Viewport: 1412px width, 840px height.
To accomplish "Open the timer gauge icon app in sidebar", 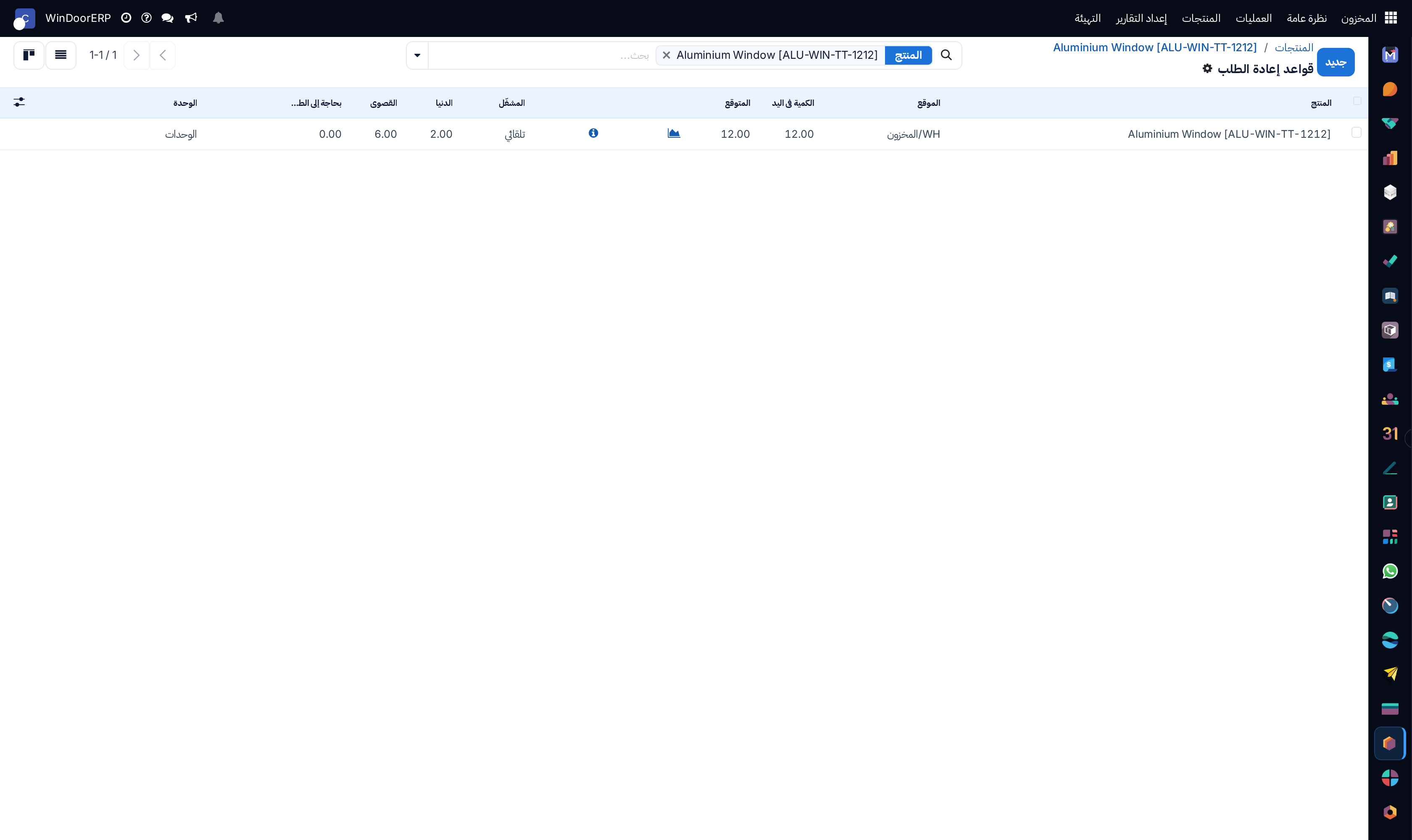I will [x=1390, y=606].
